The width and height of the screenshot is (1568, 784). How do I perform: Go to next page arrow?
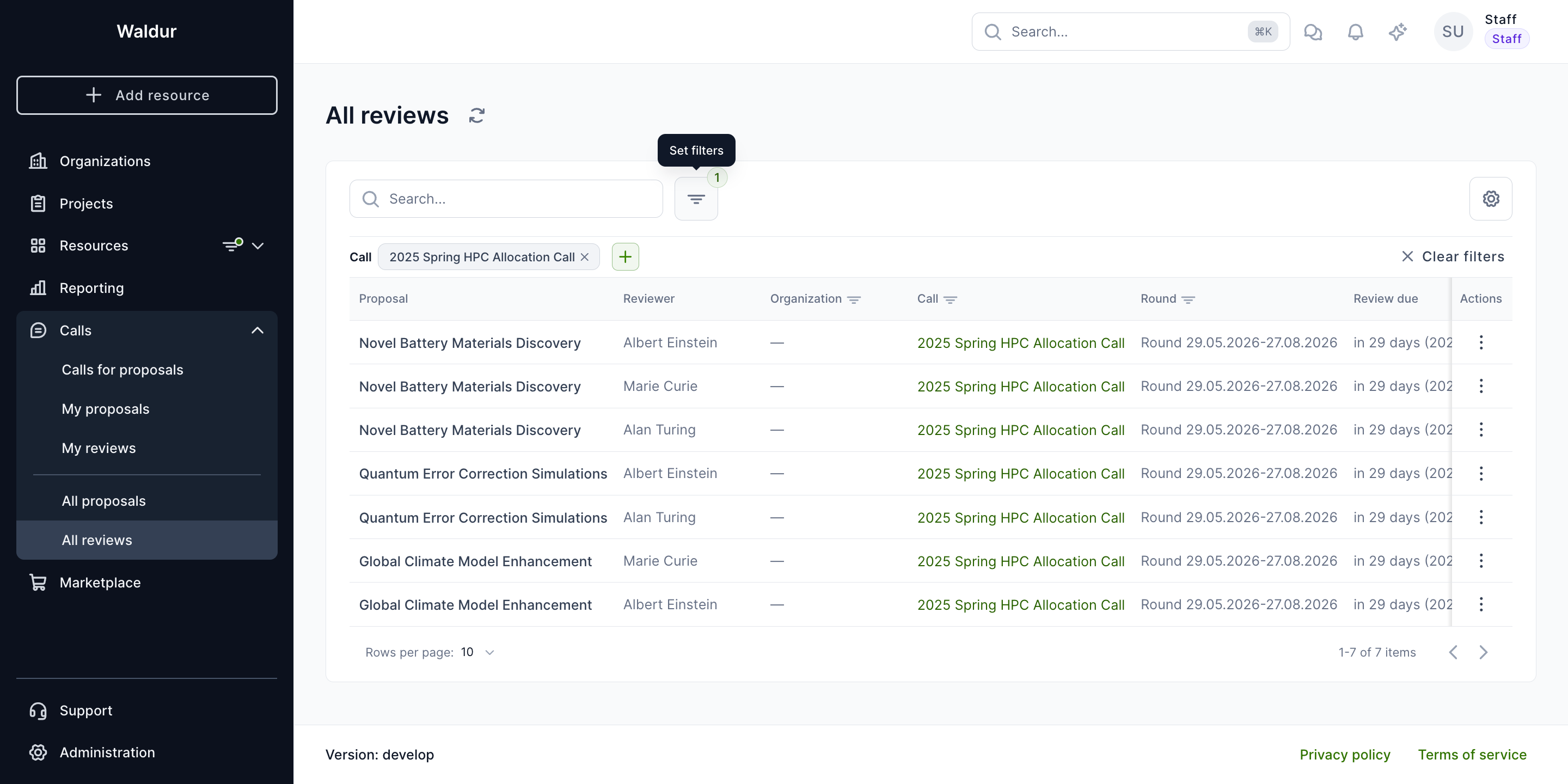click(x=1483, y=652)
